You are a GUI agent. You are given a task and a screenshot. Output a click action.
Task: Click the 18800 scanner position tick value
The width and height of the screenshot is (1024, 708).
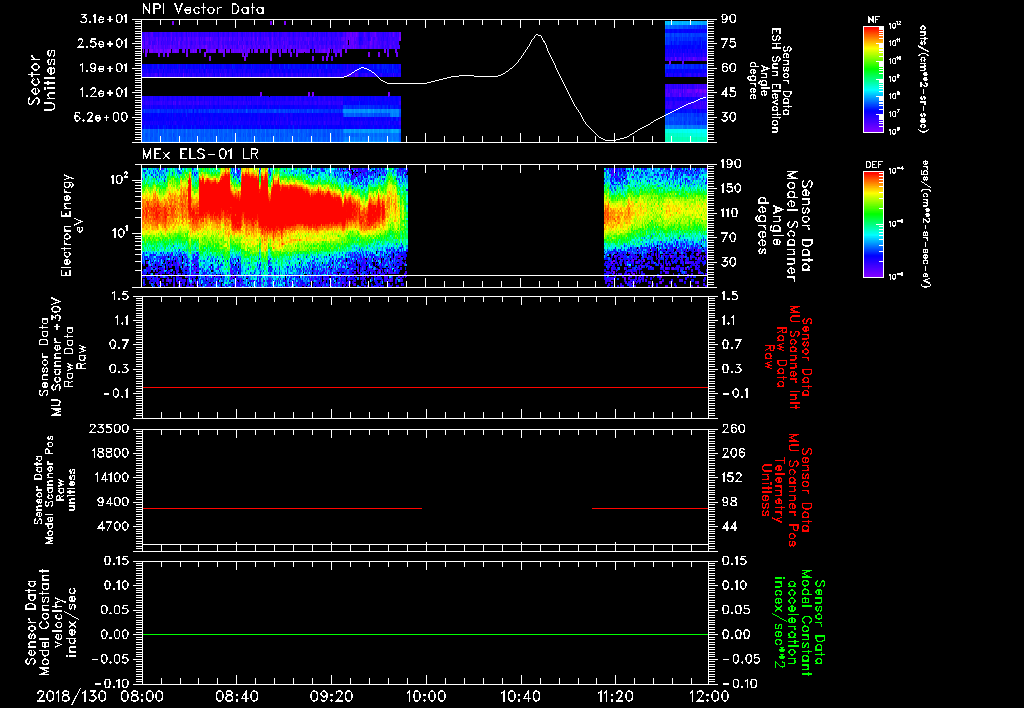coord(109,453)
